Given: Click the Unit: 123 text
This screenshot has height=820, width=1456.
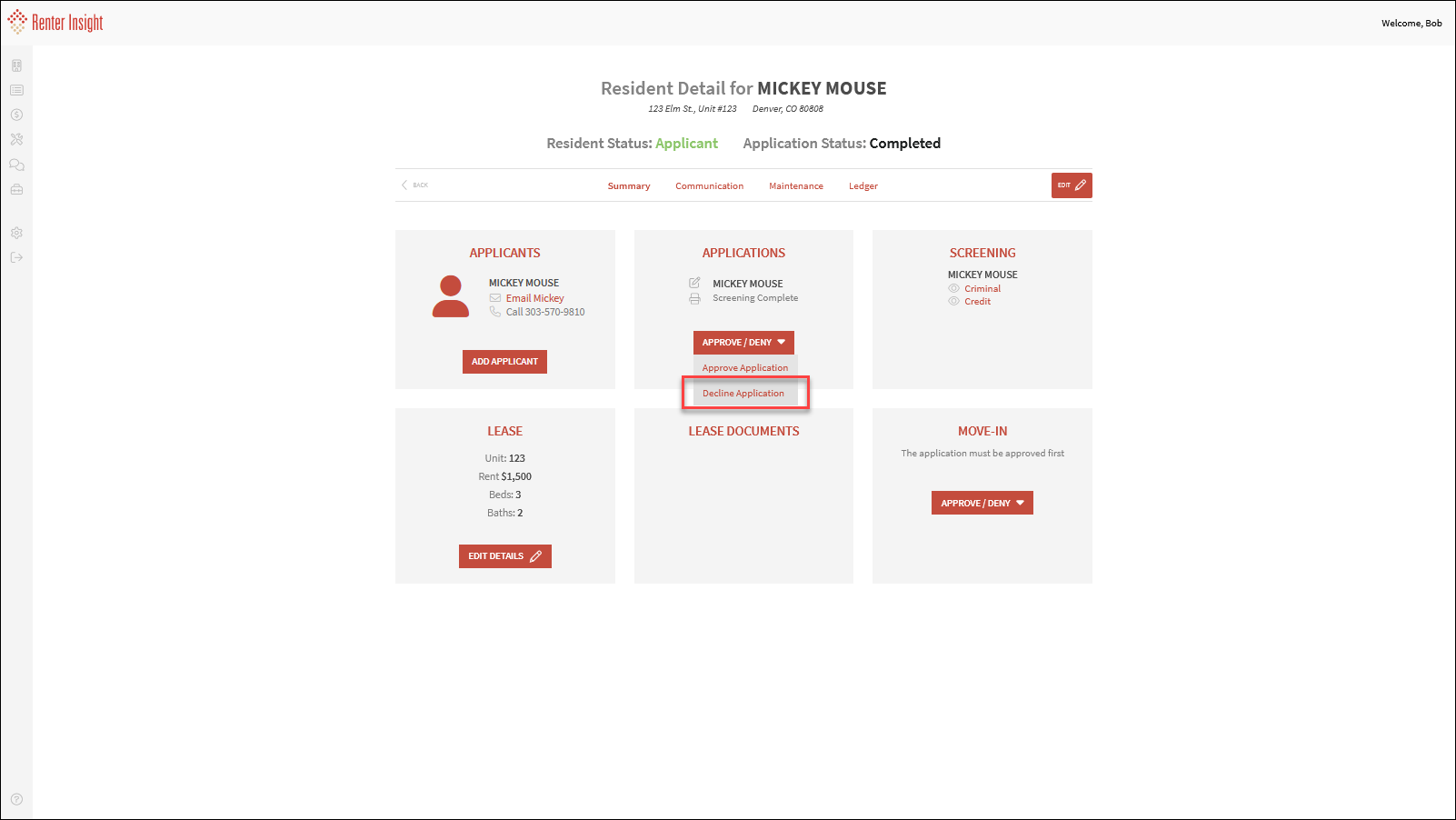Looking at the screenshot, I should (x=504, y=458).
